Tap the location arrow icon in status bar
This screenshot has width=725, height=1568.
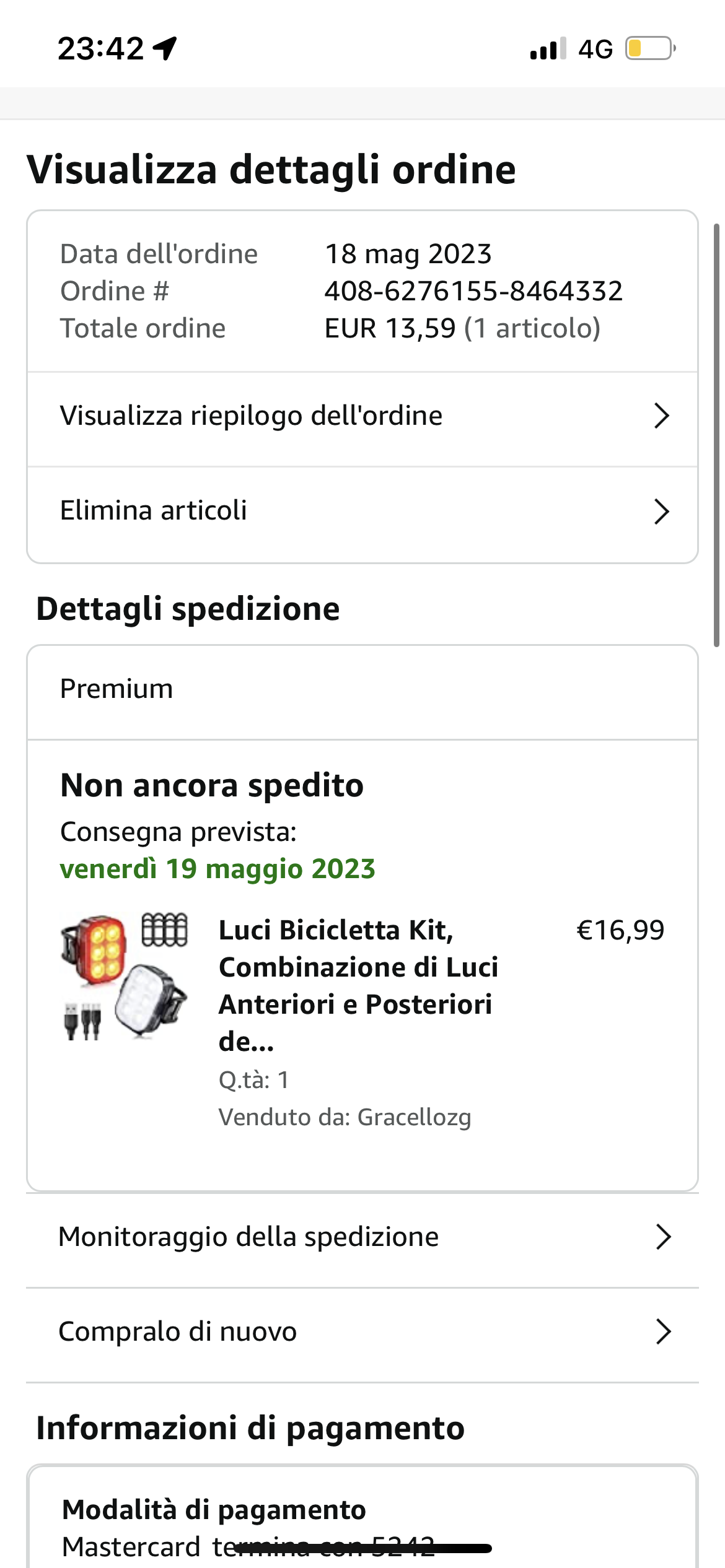(x=165, y=48)
